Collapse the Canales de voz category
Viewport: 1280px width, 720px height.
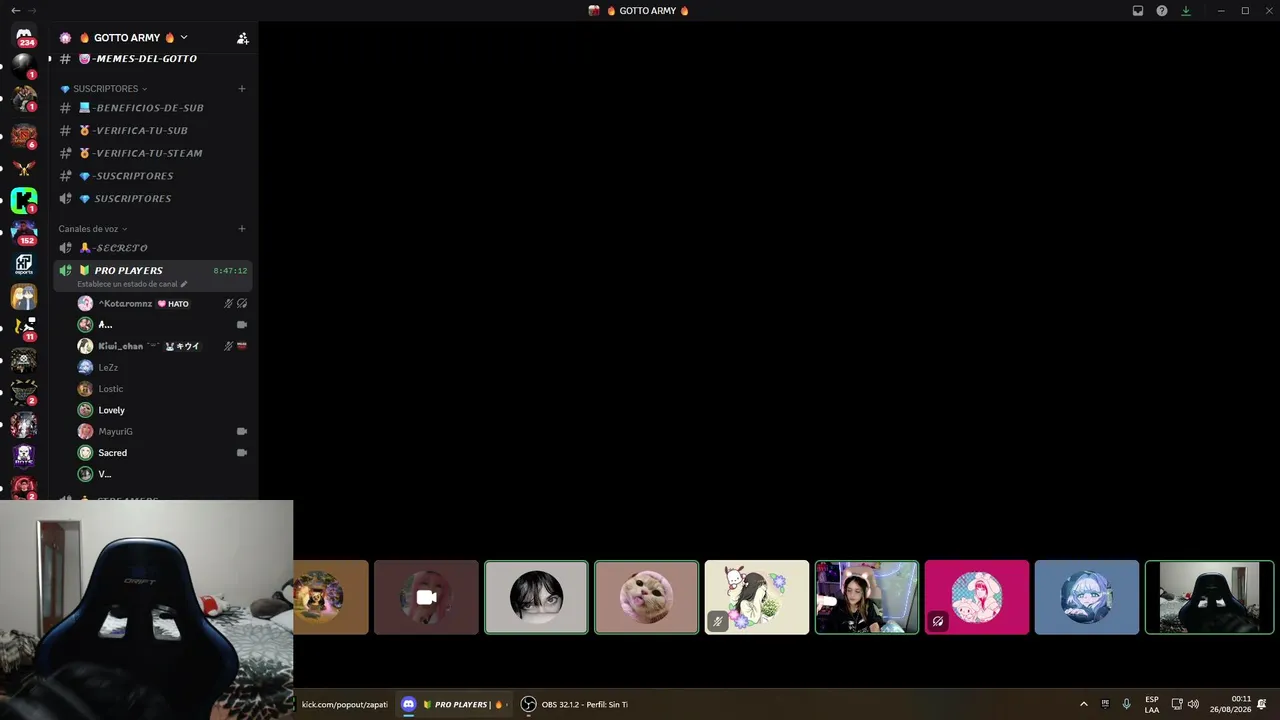pos(93,229)
